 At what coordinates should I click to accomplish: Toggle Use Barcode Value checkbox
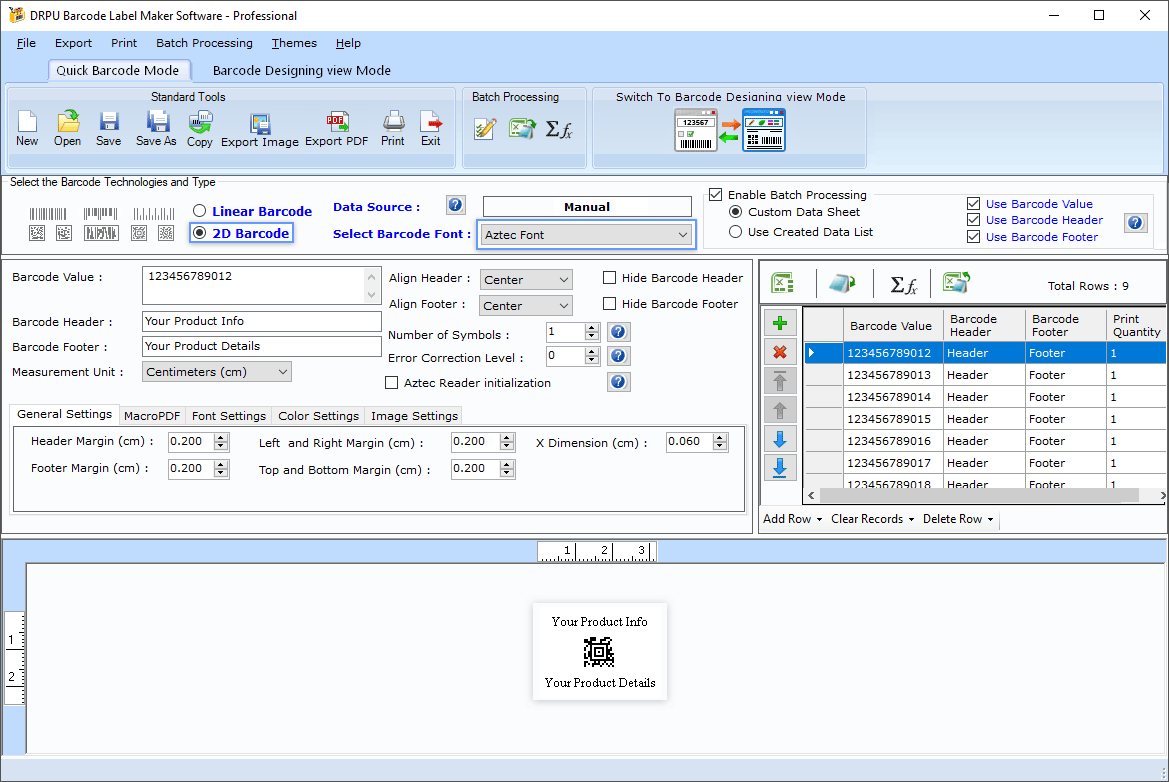(973, 204)
